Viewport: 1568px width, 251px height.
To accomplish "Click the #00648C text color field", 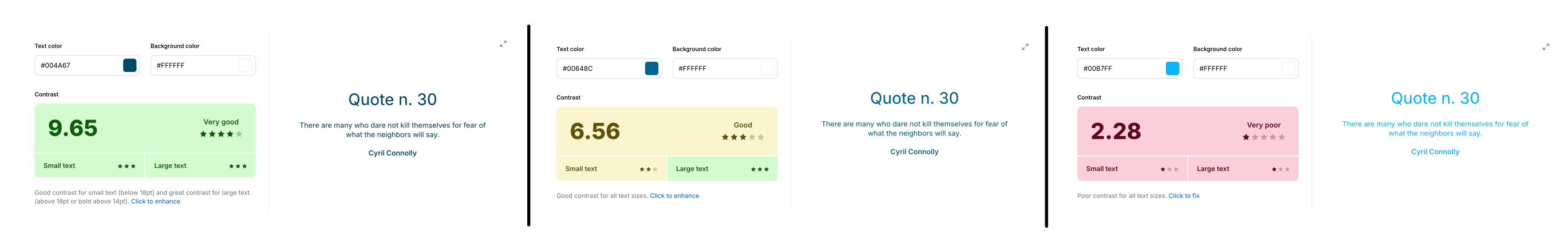I will [x=598, y=69].
